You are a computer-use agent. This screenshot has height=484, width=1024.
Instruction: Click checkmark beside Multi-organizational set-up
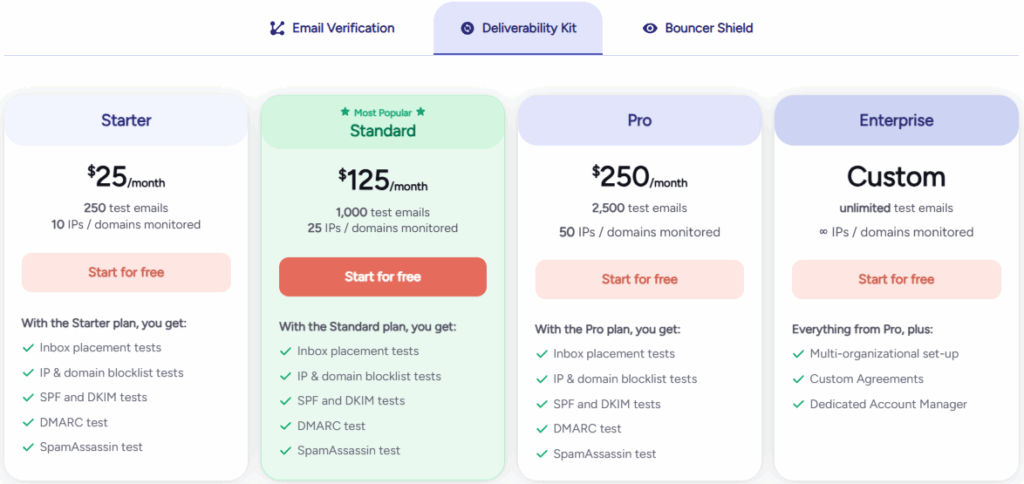pos(798,354)
